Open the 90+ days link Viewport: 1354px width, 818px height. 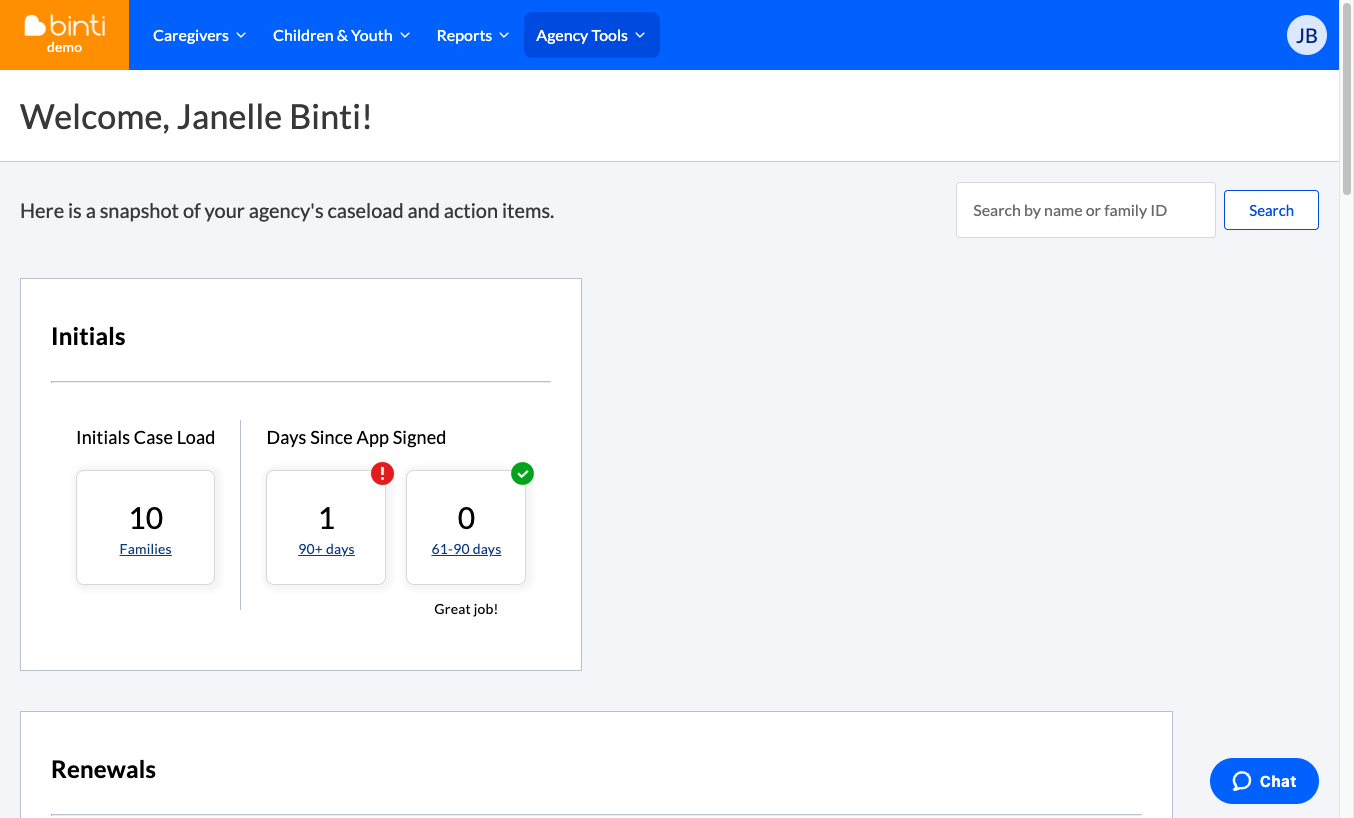tap(326, 549)
